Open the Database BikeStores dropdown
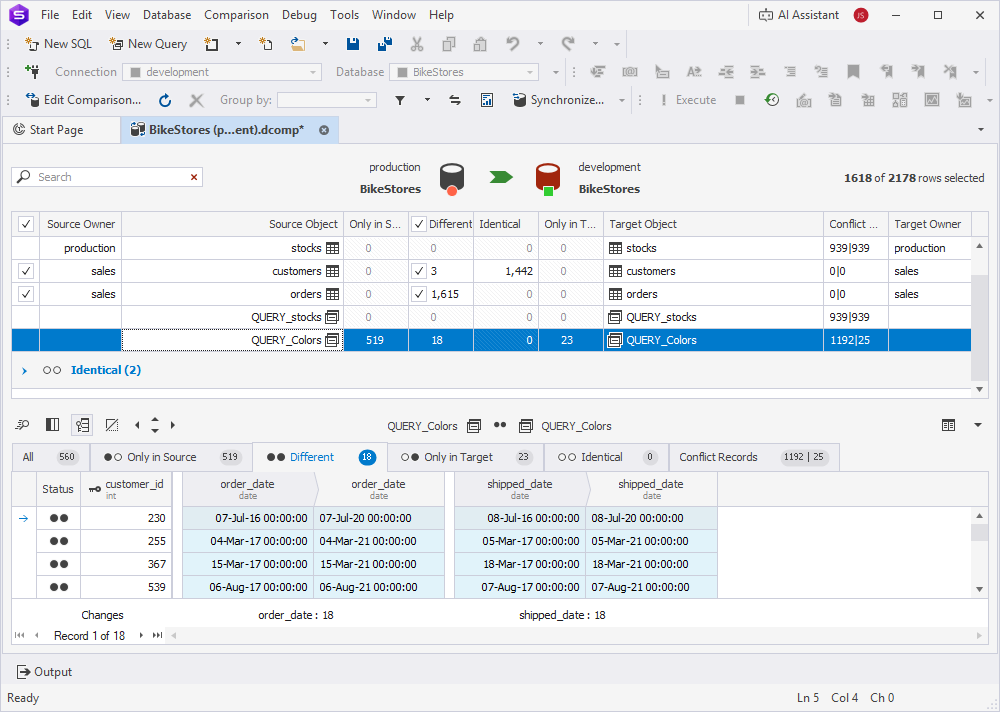Viewport: 1000px width, 712px height. [x=527, y=71]
